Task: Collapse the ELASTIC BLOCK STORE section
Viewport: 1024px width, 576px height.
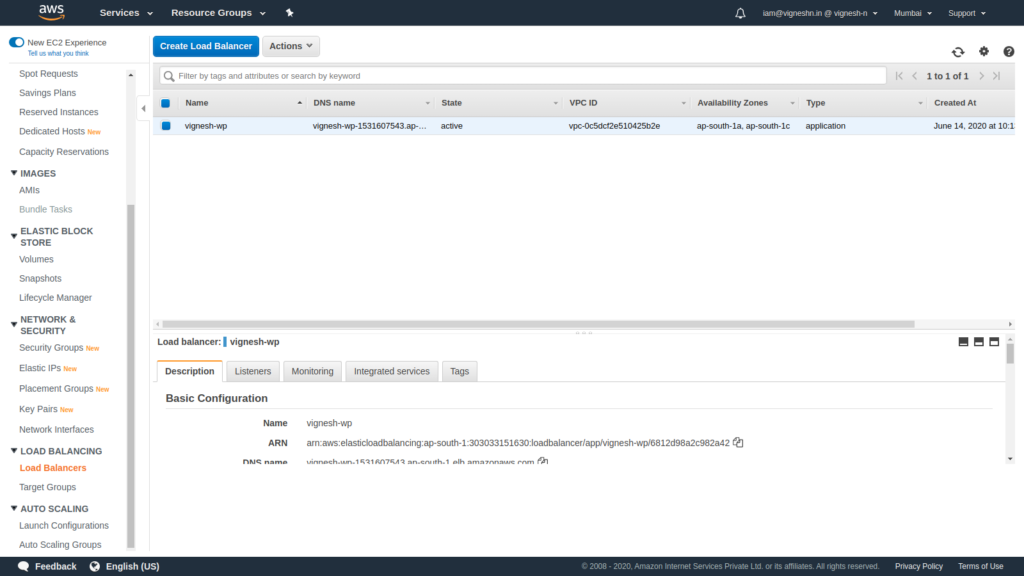Action: pos(14,236)
